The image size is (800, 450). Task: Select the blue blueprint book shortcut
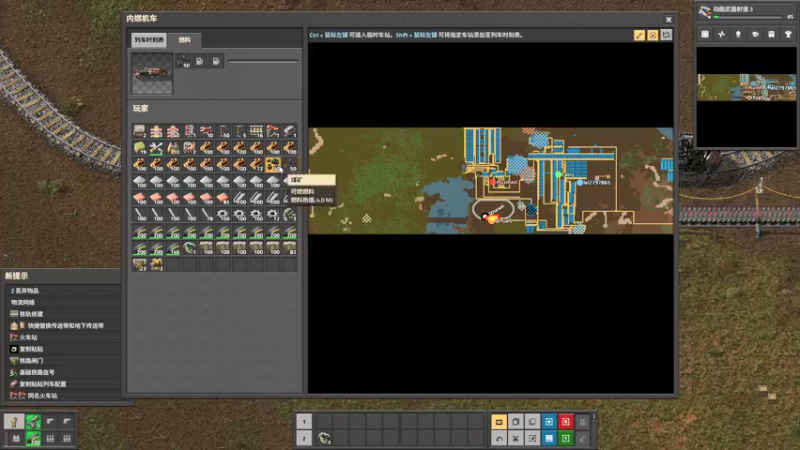pos(549,438)
